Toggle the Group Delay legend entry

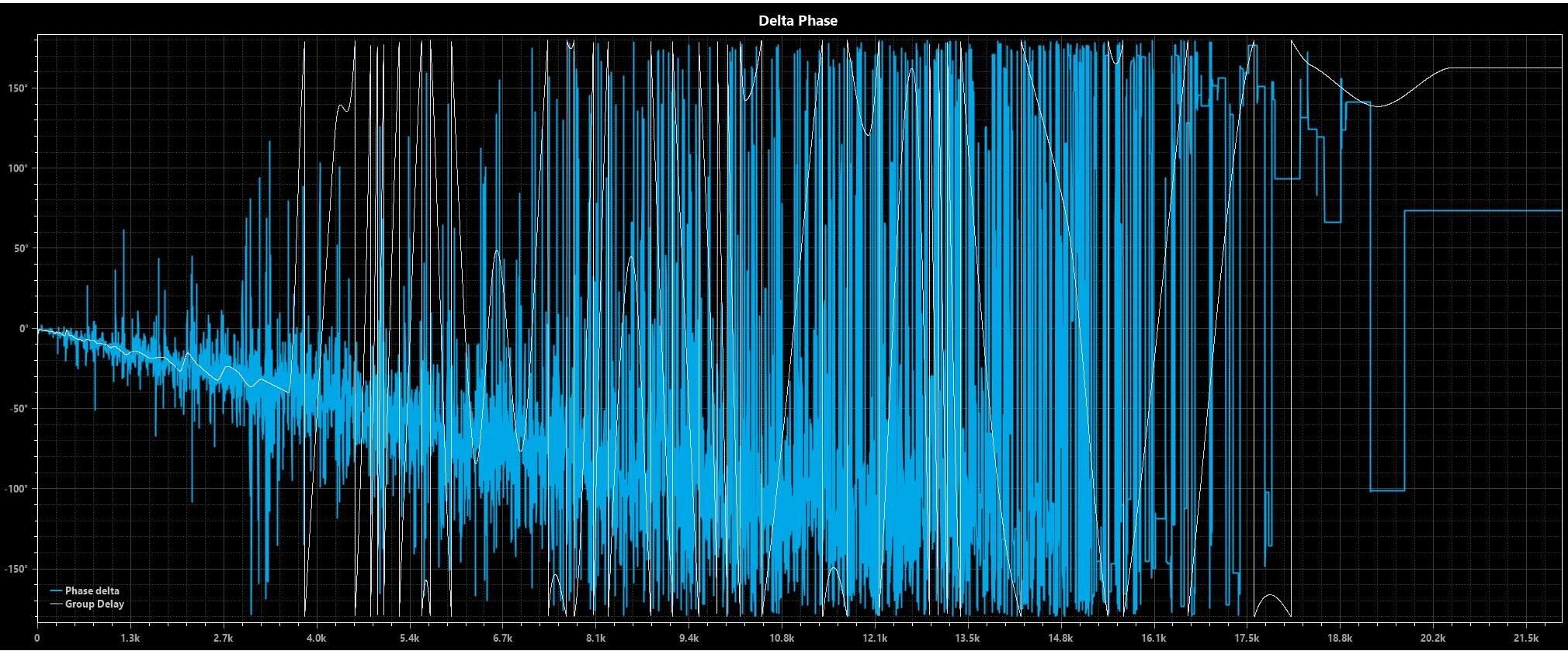(87, 604)
